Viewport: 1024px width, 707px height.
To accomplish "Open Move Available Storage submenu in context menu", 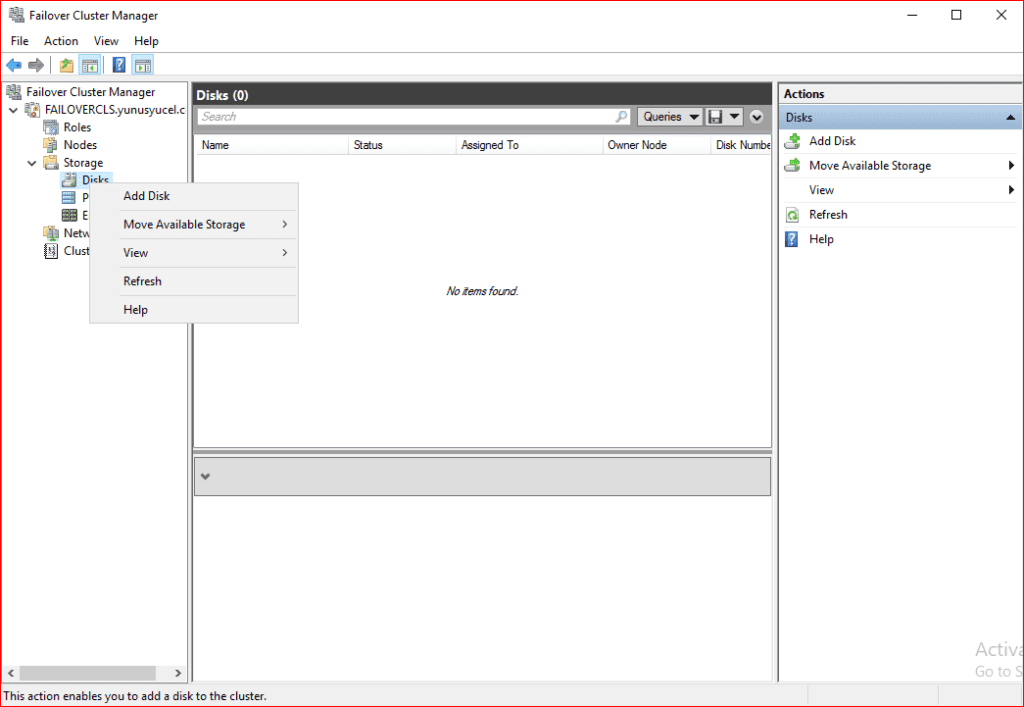I will coord(184,225).
